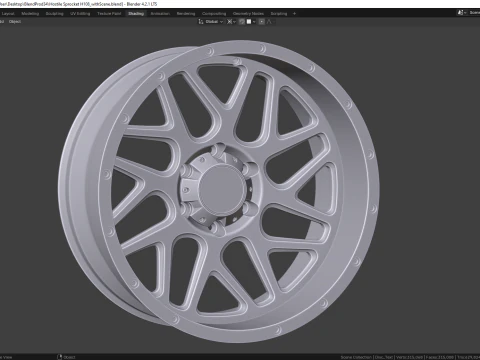Click the Scene name field
480x360 pixels.
point(474,13)
